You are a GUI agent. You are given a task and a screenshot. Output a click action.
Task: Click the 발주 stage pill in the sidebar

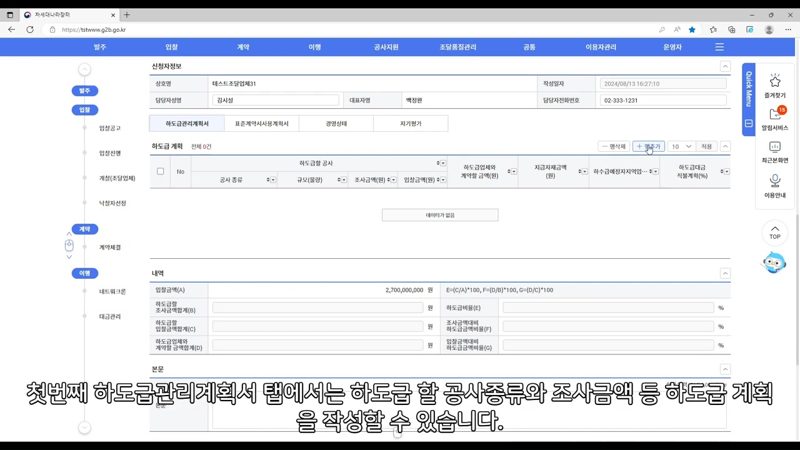tap(85, 91)
